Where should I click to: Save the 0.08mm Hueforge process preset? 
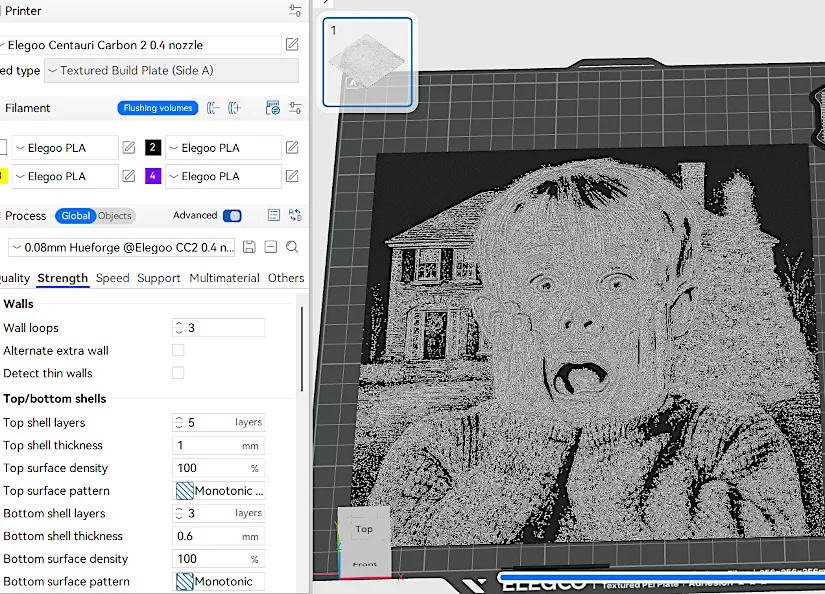pos(249,247)
